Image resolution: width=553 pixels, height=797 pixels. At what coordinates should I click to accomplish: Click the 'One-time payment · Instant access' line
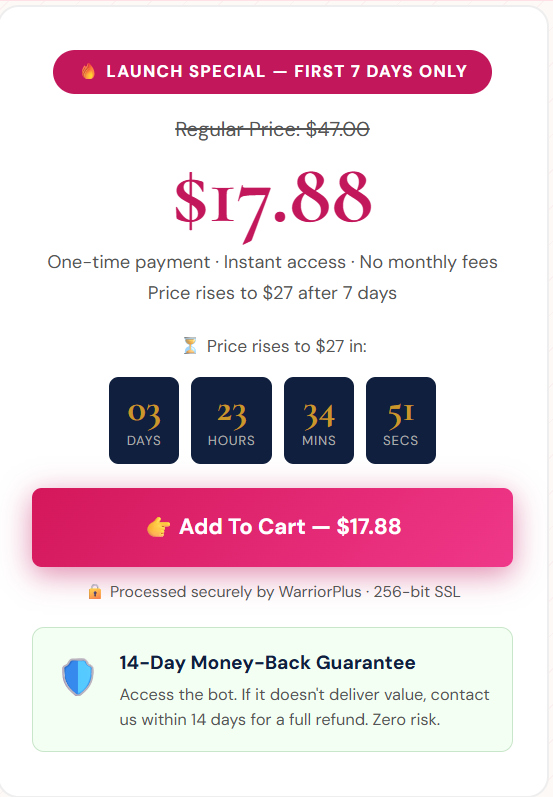click(x=272, y=262)
